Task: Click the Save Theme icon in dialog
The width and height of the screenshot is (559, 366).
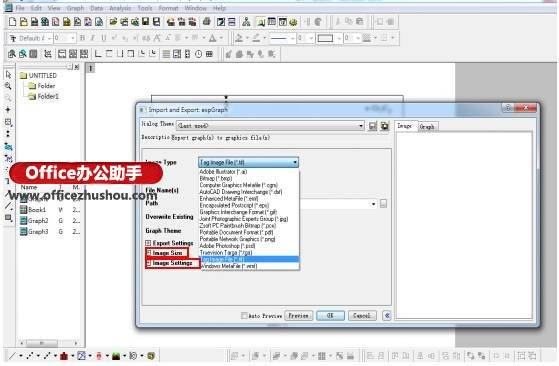Action: pos(373,126)
